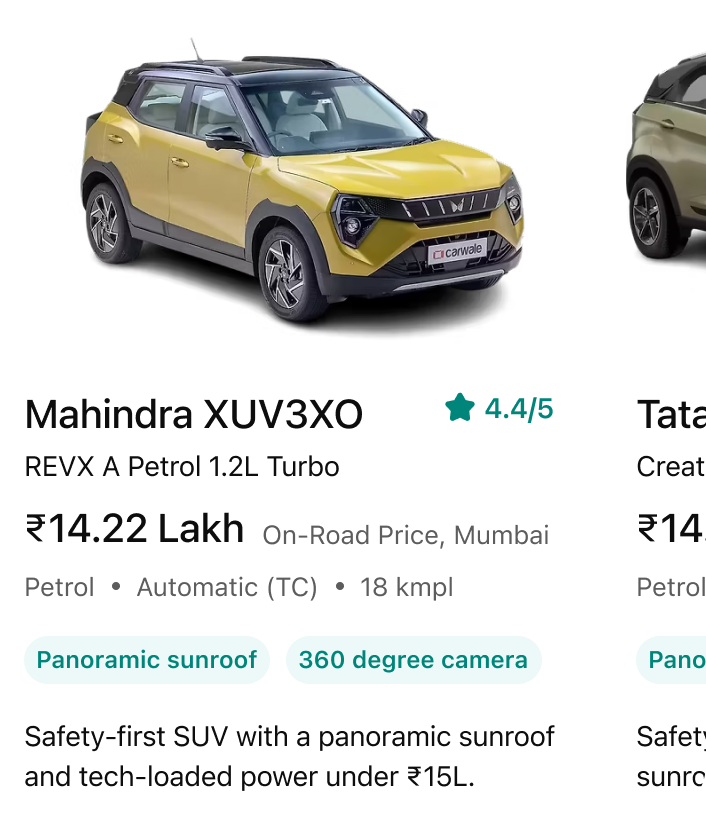The image size is (706, 820).
Task: Click the Tata card price starting ₹14
Action: point(671,528)
